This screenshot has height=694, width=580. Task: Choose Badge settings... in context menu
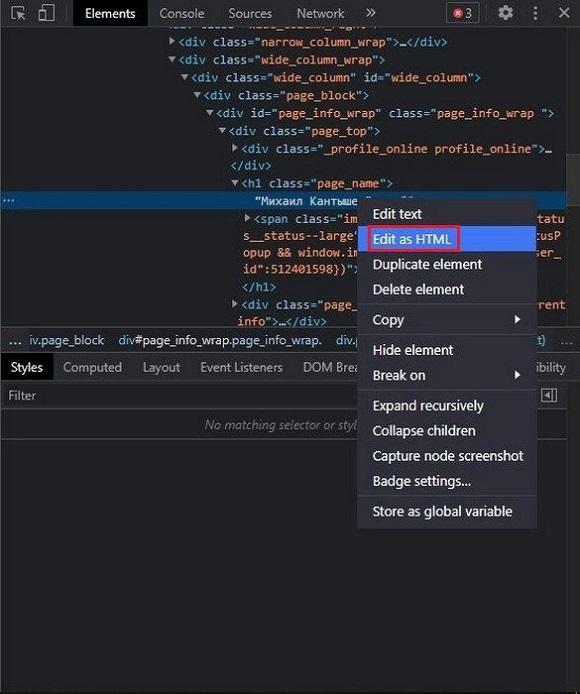click(x=447, y=481)
